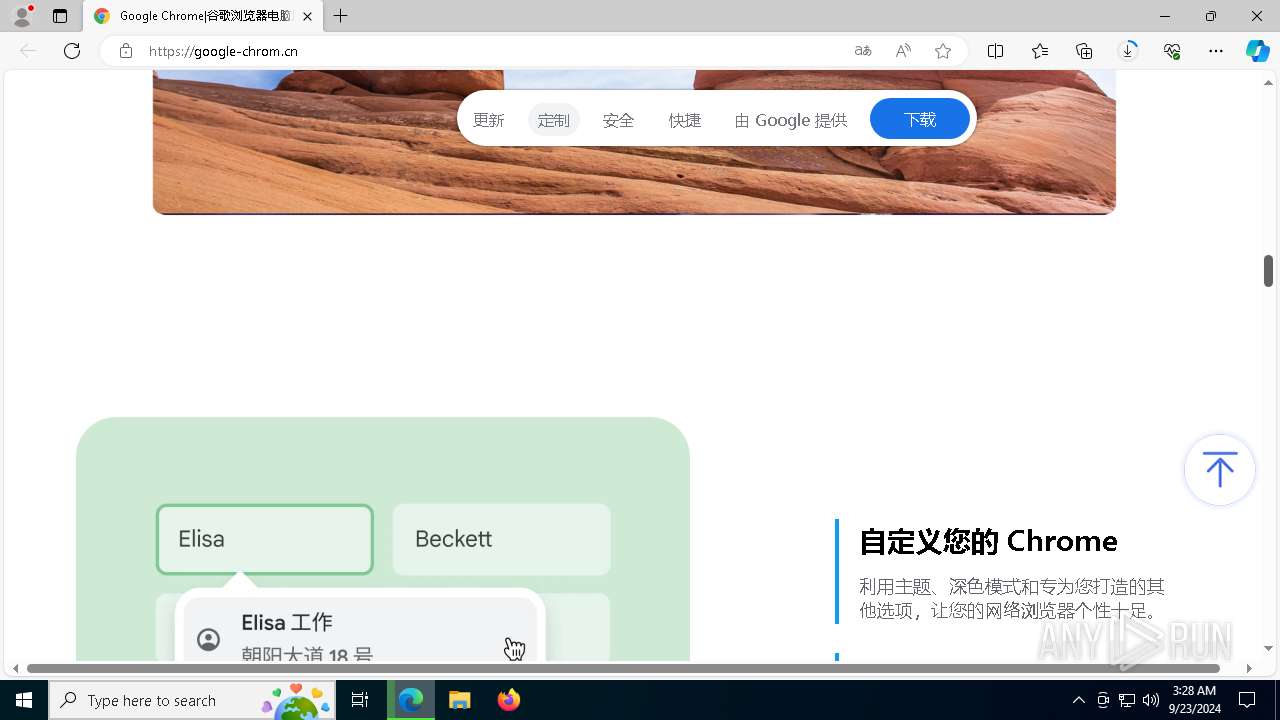Open Settings and more ellipsis menu
Viewport: 1280px width, 720px height.
point(1216,51)
